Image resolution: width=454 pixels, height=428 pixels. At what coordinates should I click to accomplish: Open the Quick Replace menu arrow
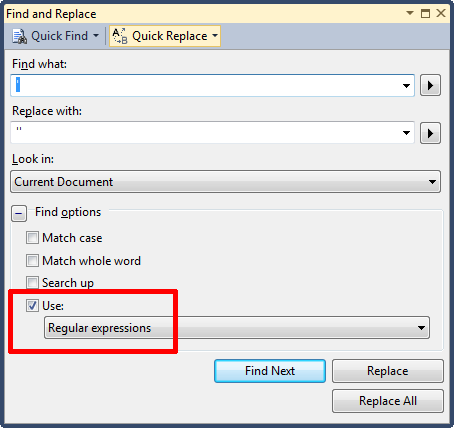pos(215,35)
